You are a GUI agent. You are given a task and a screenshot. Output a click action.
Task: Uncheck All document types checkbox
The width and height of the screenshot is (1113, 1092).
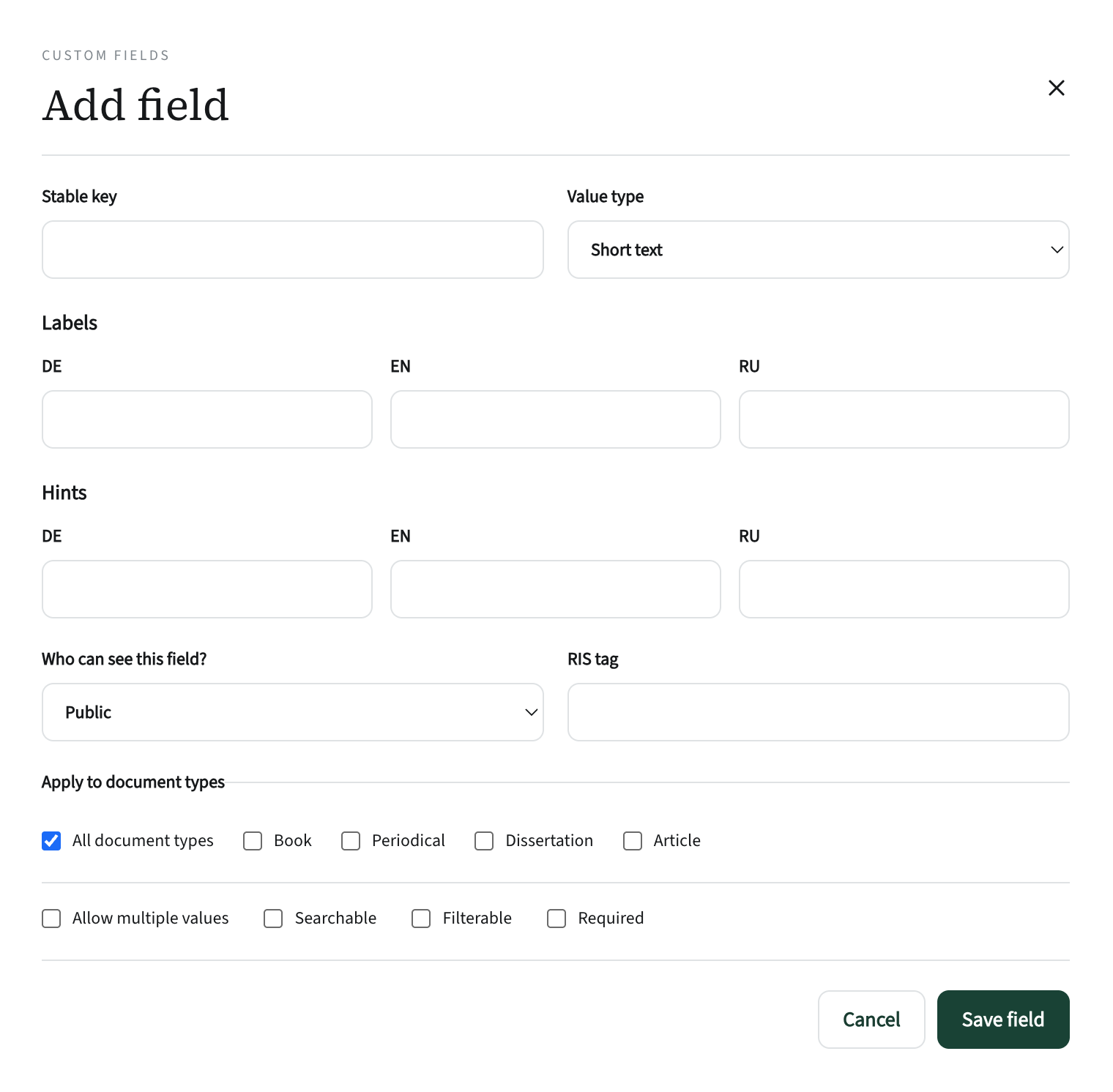[51, 841]
